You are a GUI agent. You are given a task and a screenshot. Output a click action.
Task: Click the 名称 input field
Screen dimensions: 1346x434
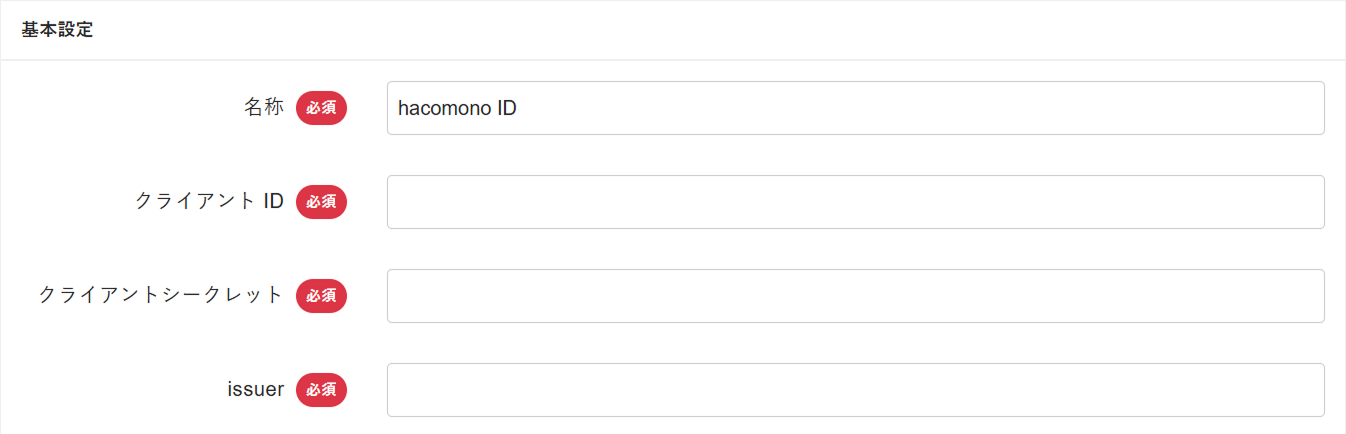click(x=855, y=108)
